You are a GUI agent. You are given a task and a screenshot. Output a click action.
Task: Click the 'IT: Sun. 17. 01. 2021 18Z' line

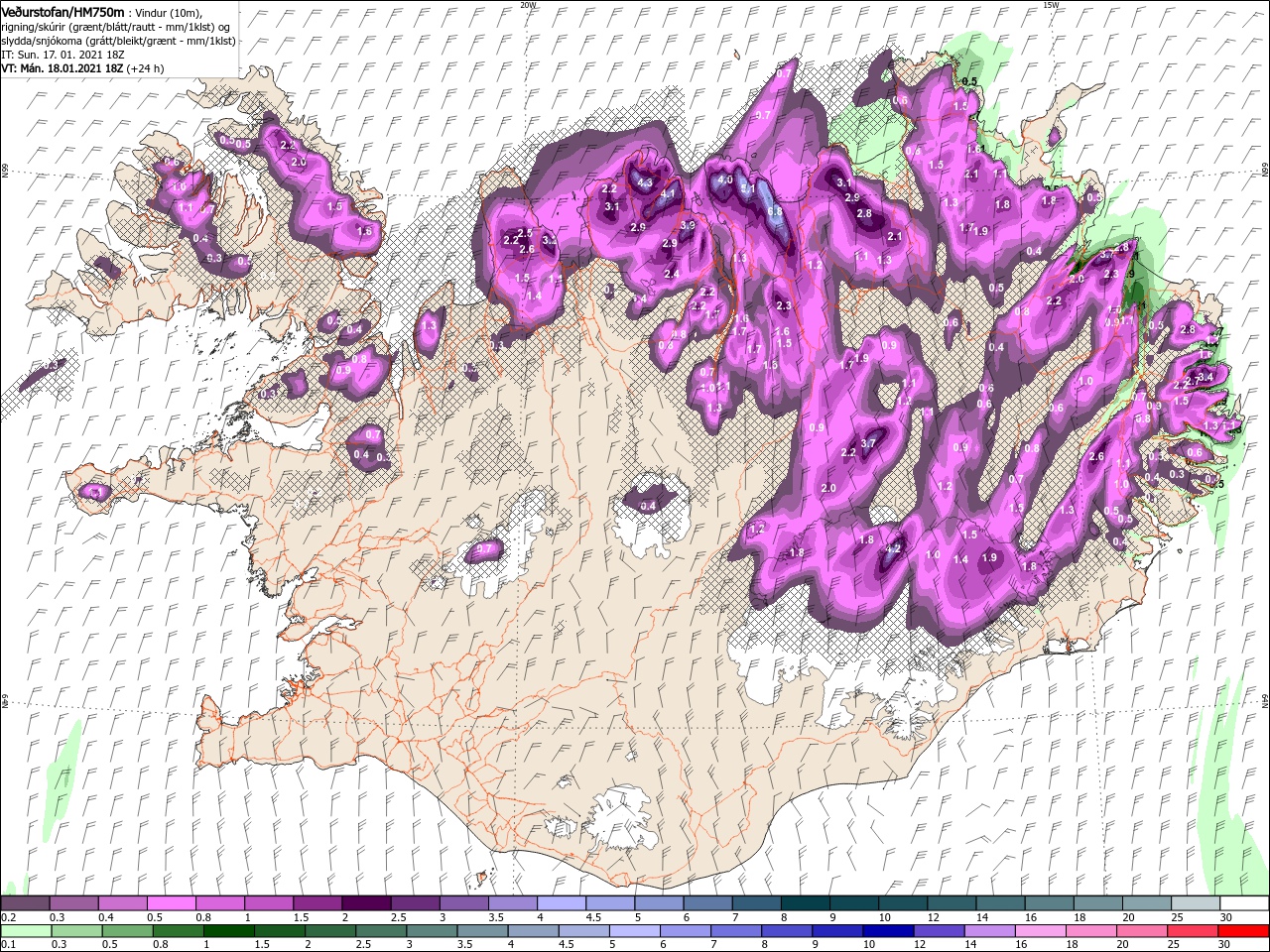pyautogui.click(x=64, y=54)
